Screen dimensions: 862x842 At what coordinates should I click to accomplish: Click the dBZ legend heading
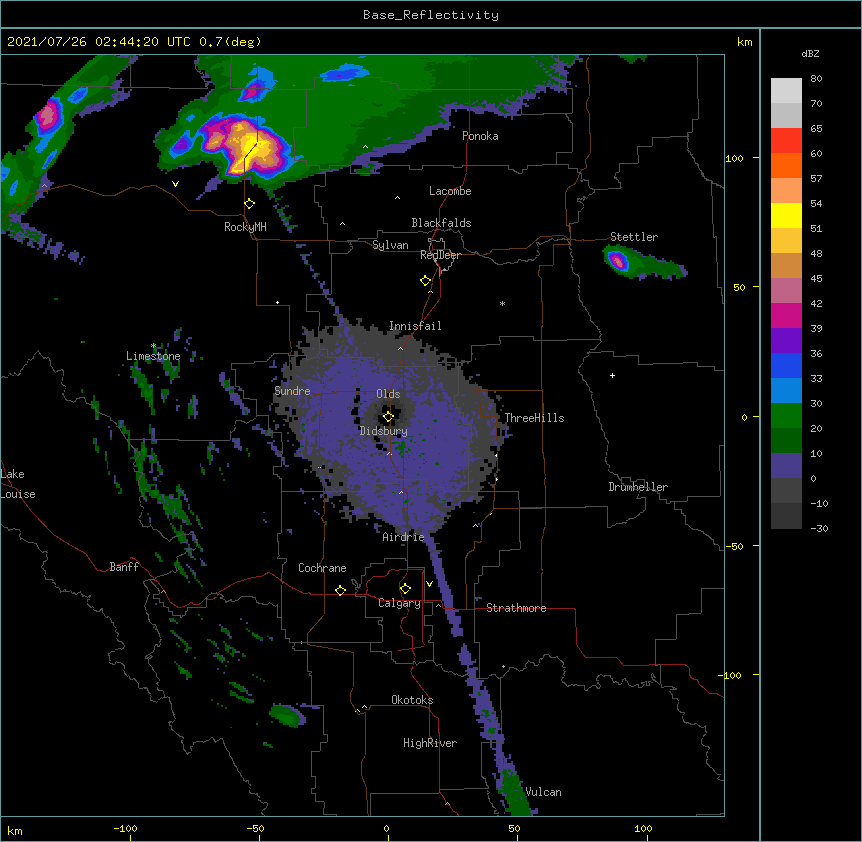click(810, 53)
